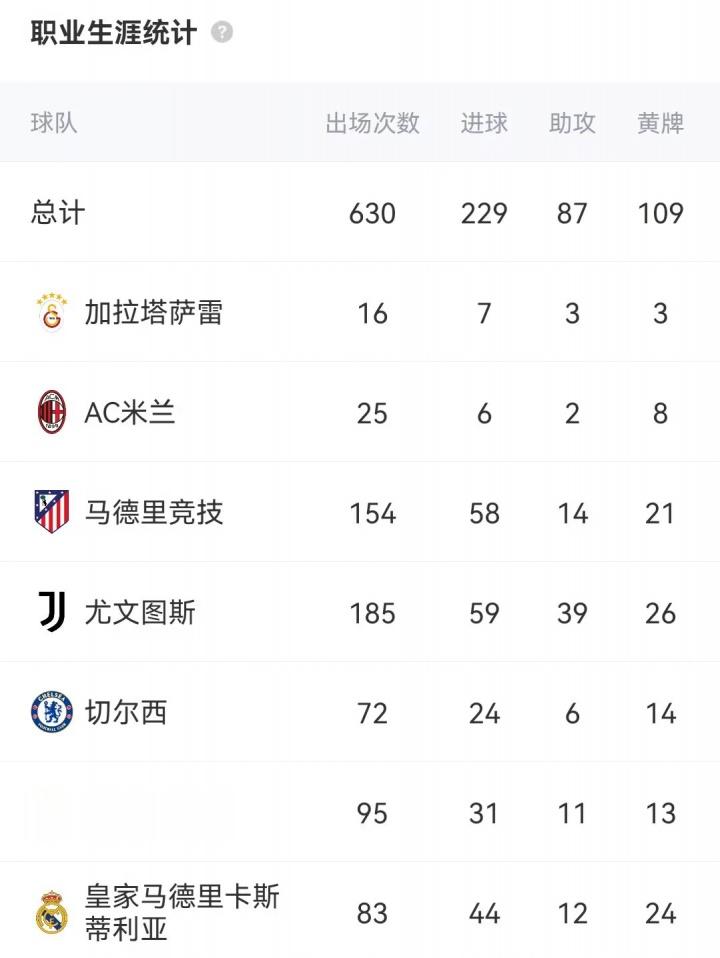720x958 pixels.
Task: Sort by 出场次数 column header
Action: click(x=372, y=123)
